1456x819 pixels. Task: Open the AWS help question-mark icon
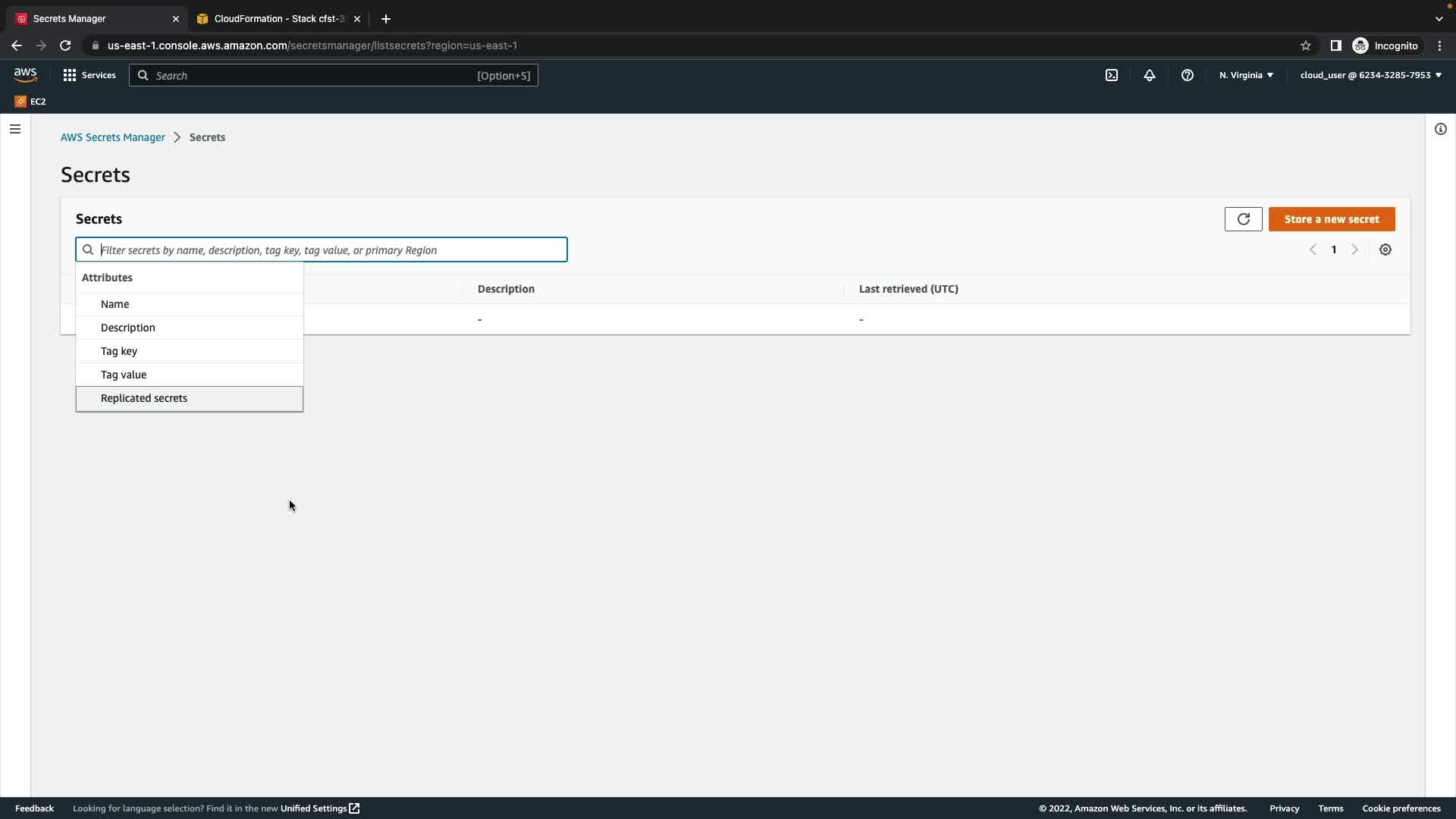point(1187,75)
